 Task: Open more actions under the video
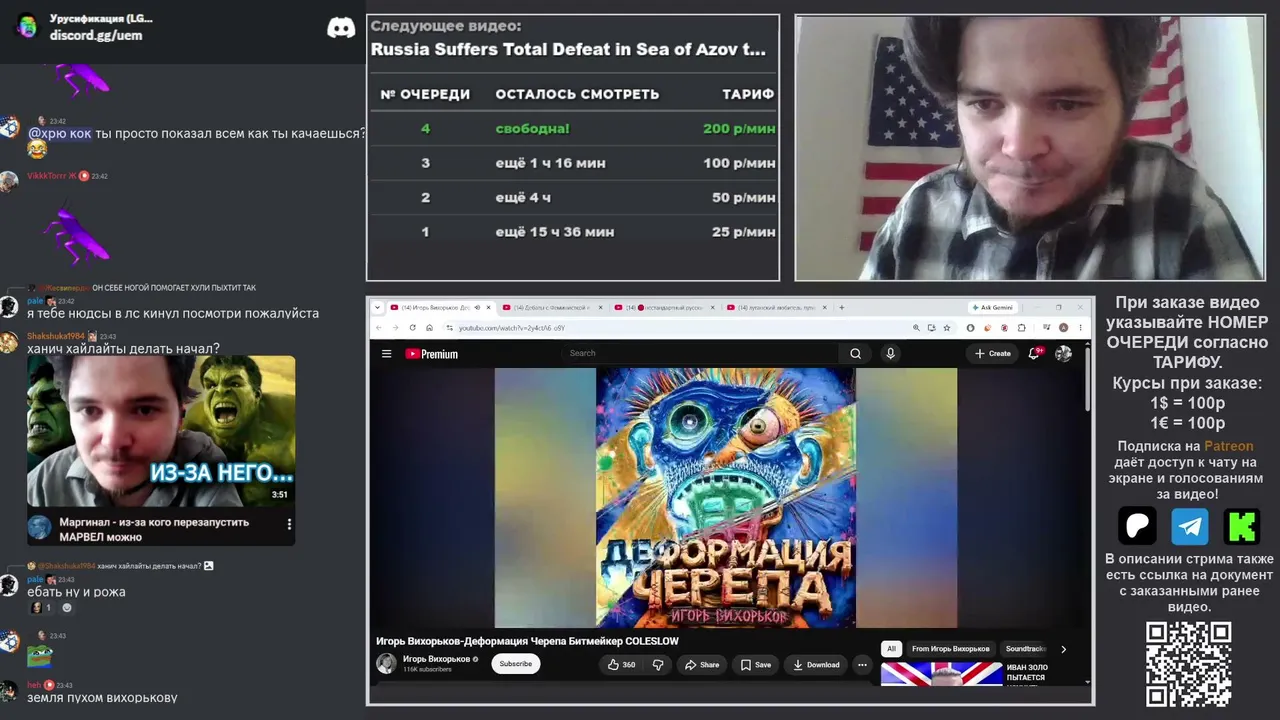pos(862,664)
